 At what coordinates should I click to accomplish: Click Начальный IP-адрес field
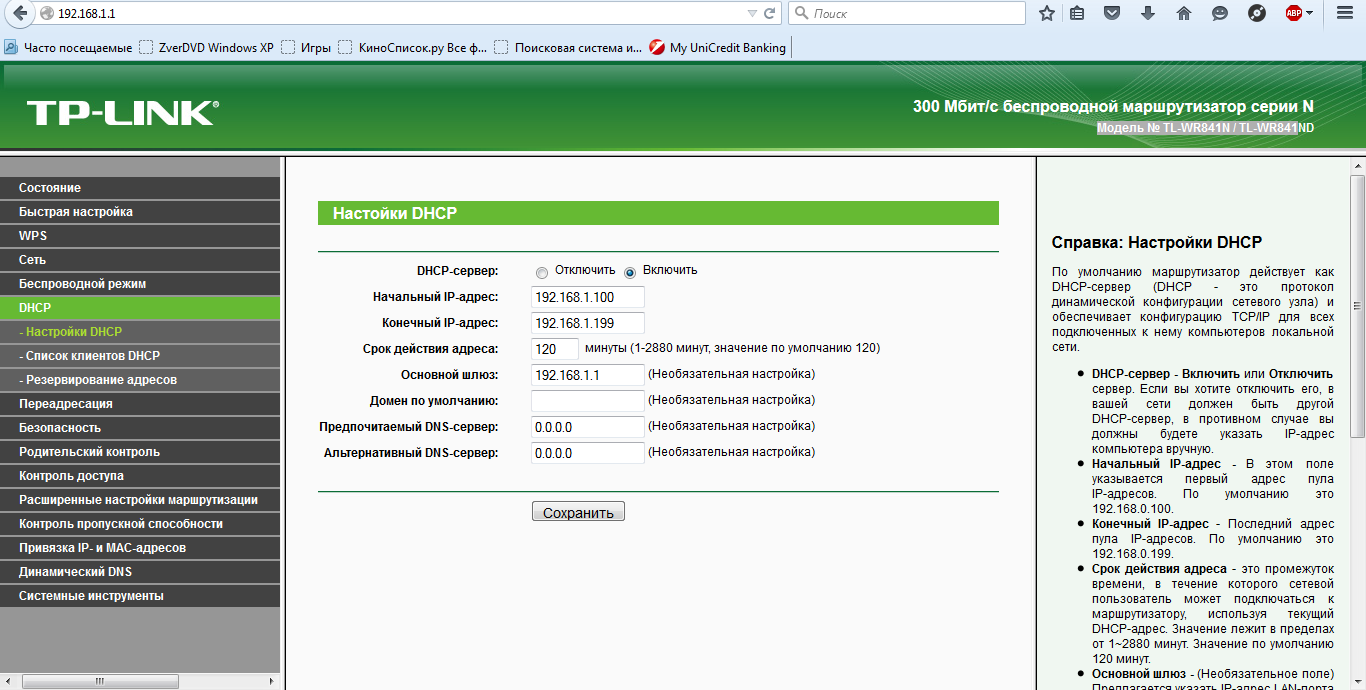click(588, 297)
